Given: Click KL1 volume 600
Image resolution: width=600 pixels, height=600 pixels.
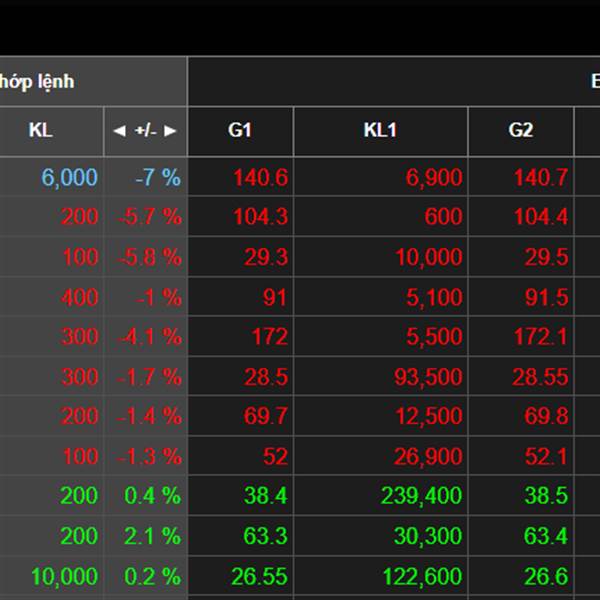Looking at the screenshot, I should (443, 217).
